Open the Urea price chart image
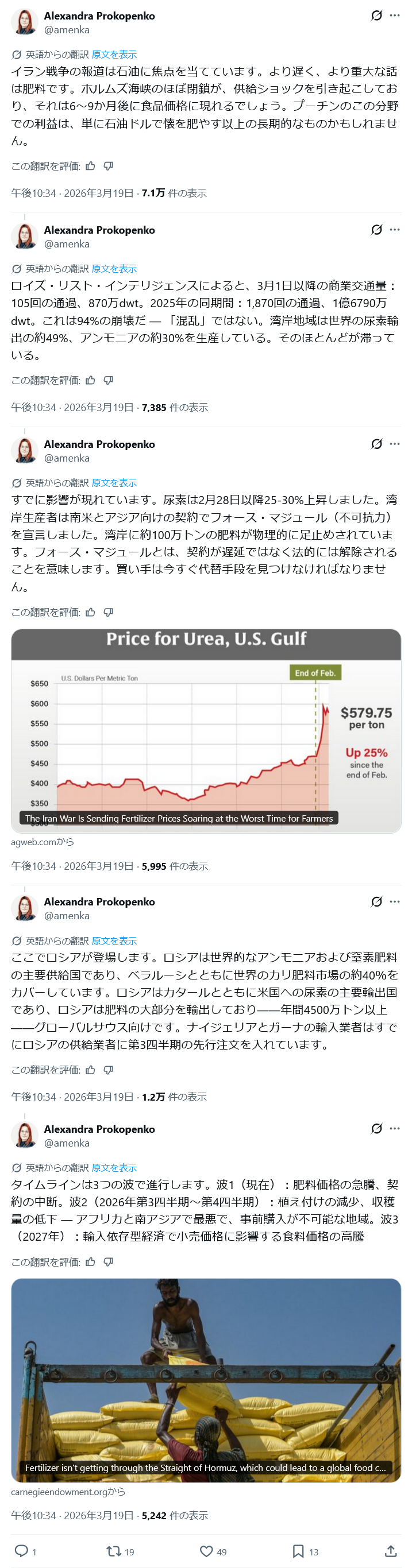 coord(206,730)
